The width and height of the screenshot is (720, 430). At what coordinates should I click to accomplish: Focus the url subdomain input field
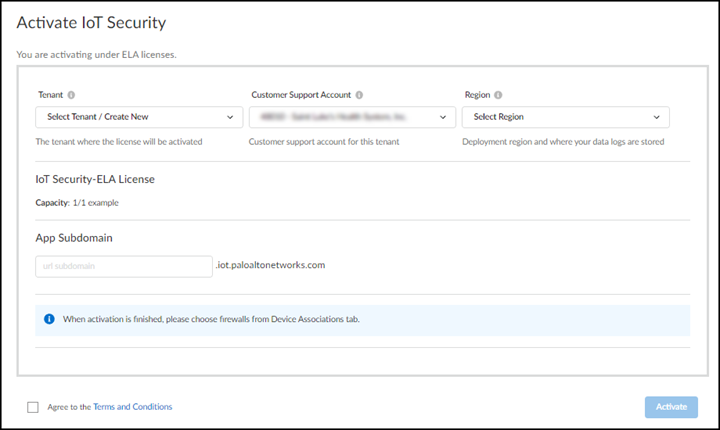pyautogui.click(x=123, y=266)
